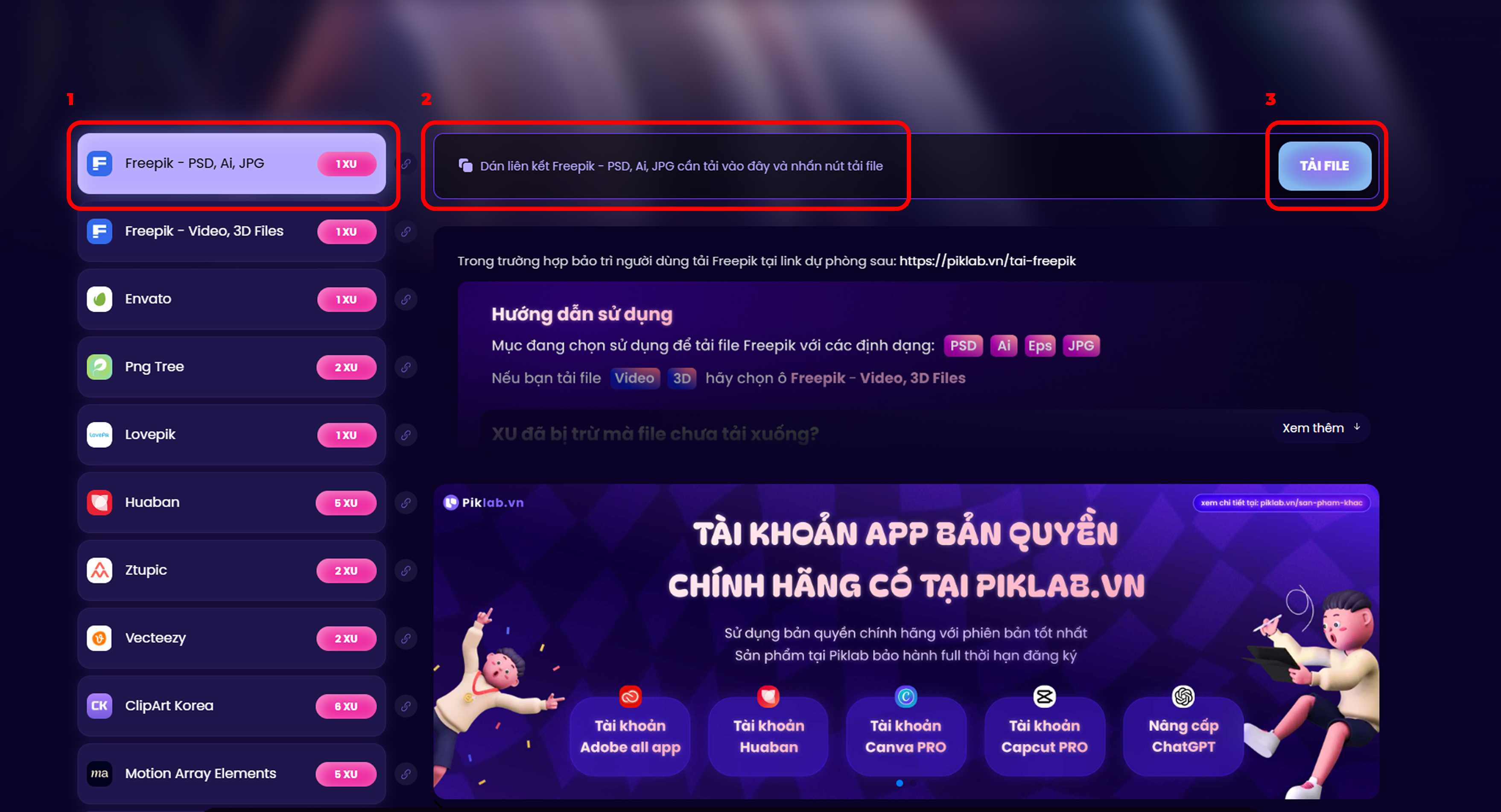
Task: Choose the Lovepik source option
Action: tap(232, 435)
